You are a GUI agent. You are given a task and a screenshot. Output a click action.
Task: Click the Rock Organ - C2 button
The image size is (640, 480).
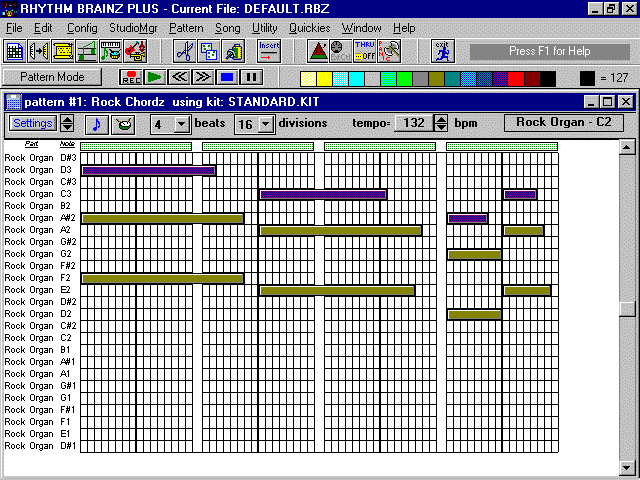pyautogui.click(x=564, y=123)
